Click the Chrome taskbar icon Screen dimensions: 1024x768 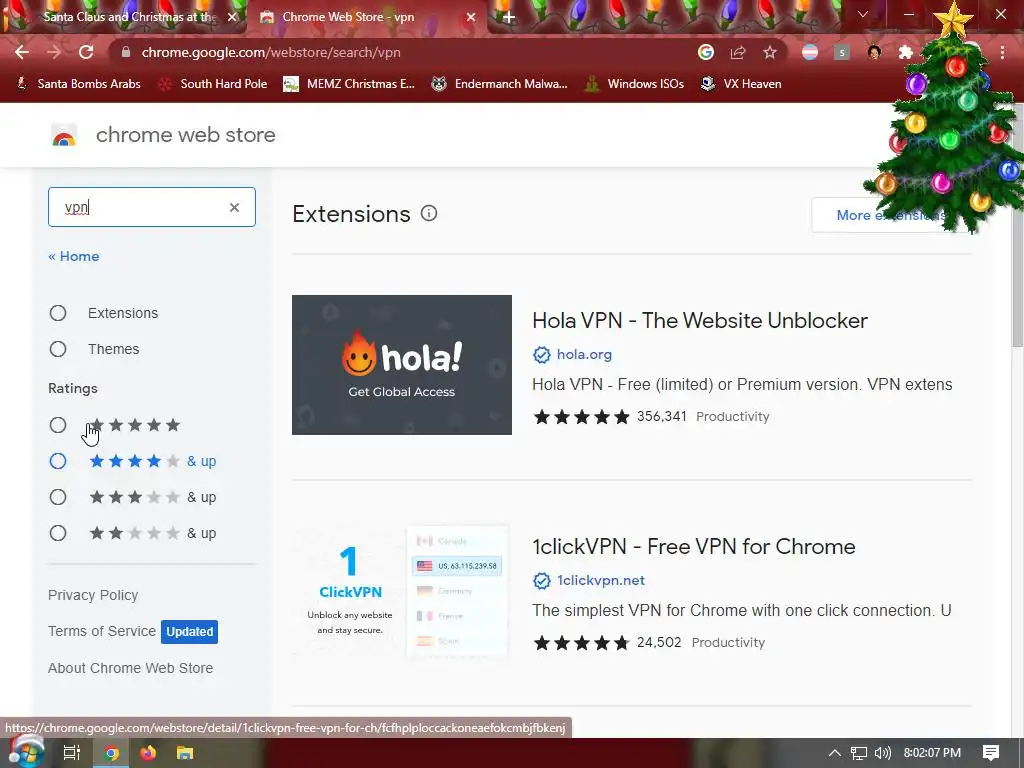111,753
